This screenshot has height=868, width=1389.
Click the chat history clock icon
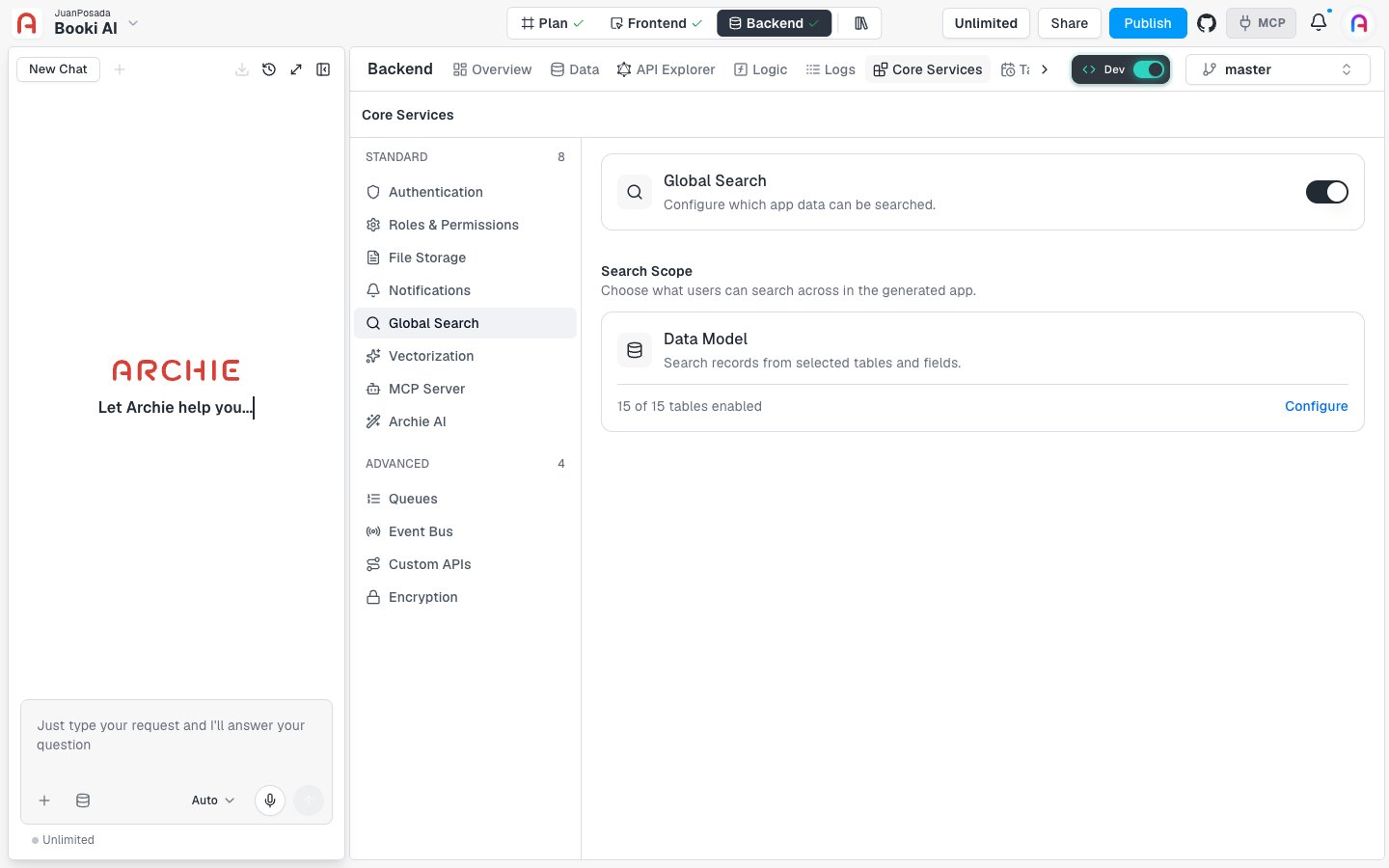pyautogui.click(x=269, y=69)
